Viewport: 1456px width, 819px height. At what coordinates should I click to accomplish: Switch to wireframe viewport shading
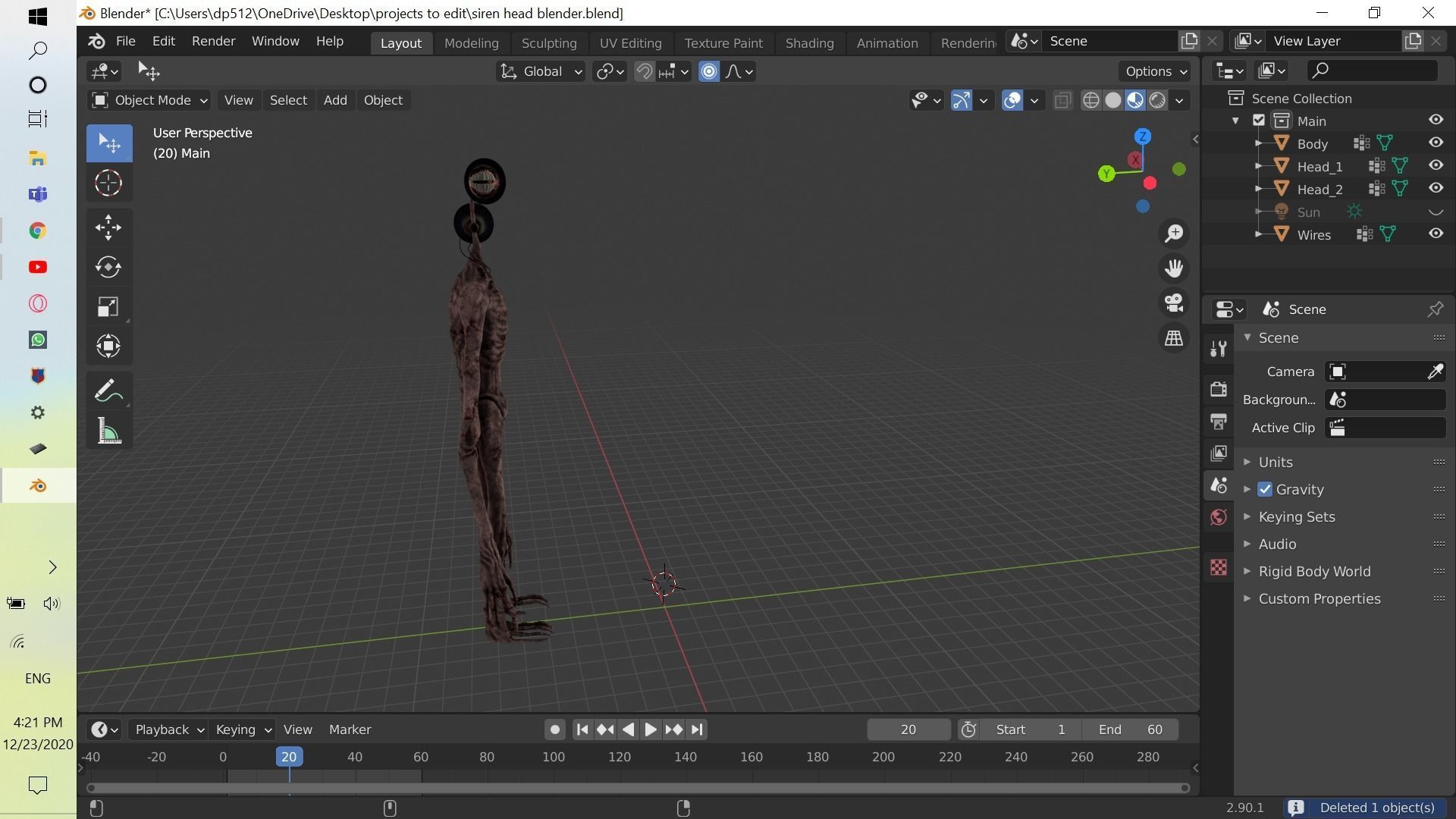pyautogui.click(x=1090, y=100)
